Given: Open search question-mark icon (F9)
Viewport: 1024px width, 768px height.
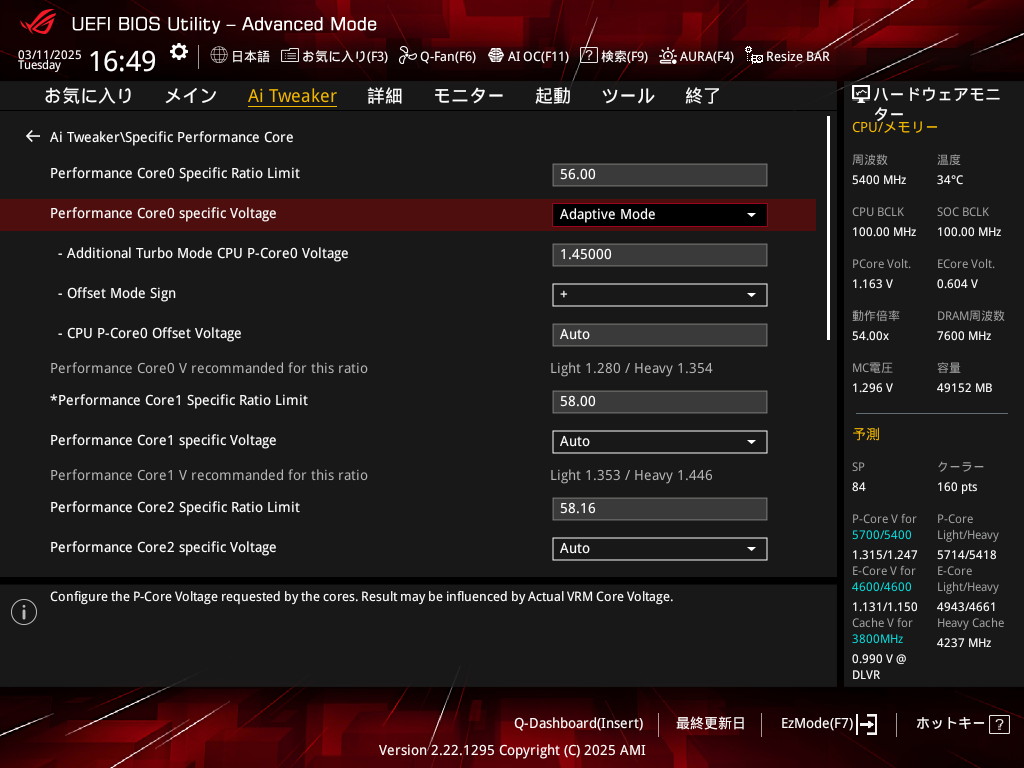Looking at the screenshot, I should coord(588,56).
